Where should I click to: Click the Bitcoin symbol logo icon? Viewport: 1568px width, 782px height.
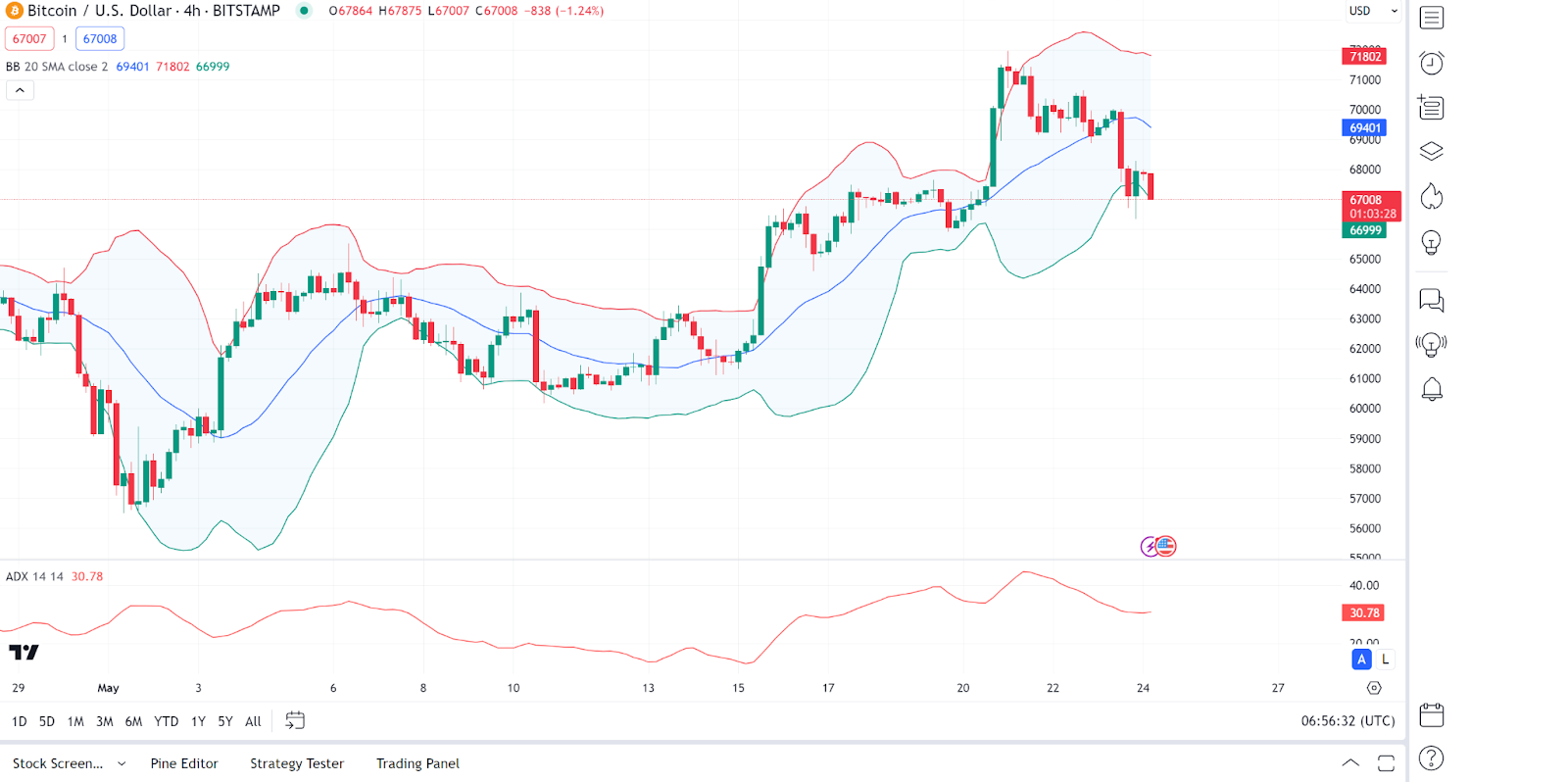(x=14, y=11)
